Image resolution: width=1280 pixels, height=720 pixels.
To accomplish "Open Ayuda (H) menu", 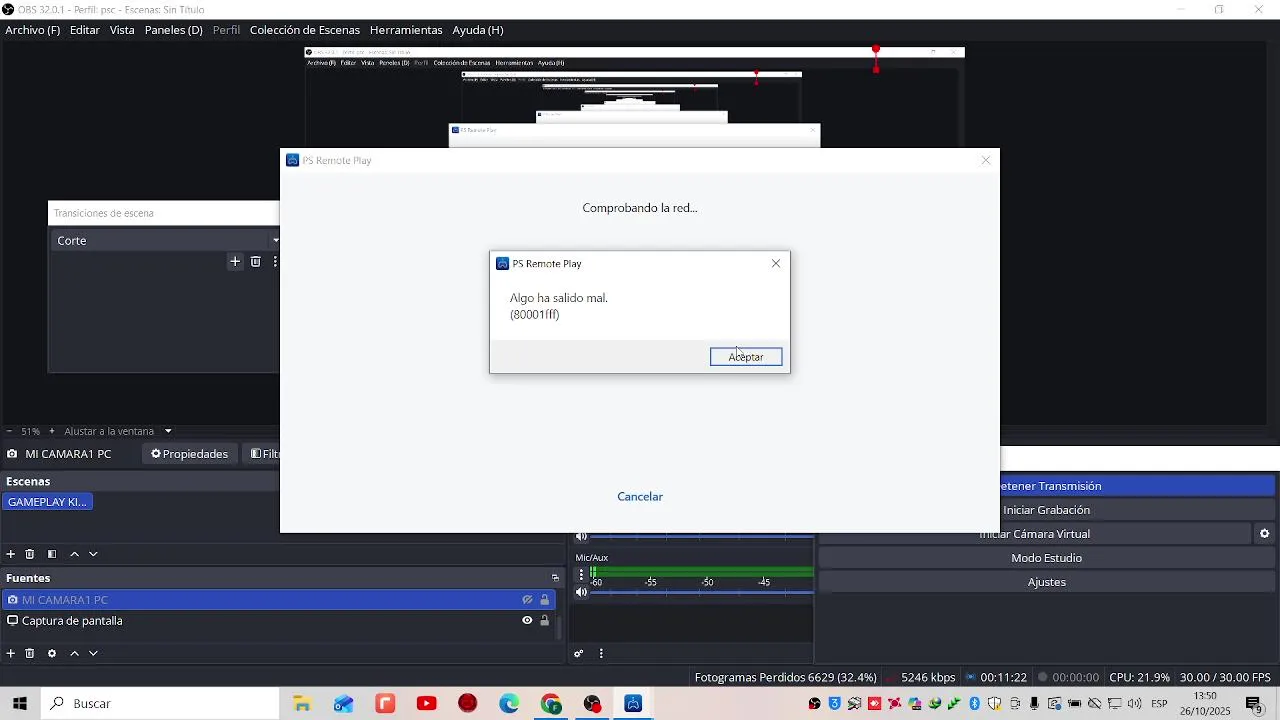I will click(x=478, y=30).
